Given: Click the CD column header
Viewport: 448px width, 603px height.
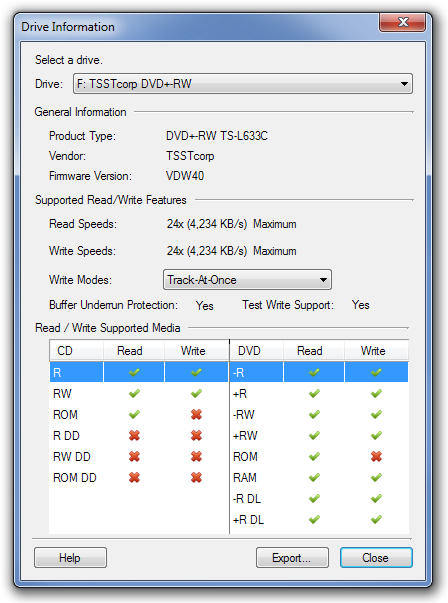Looking at the screenshot, I should point(76,351).
